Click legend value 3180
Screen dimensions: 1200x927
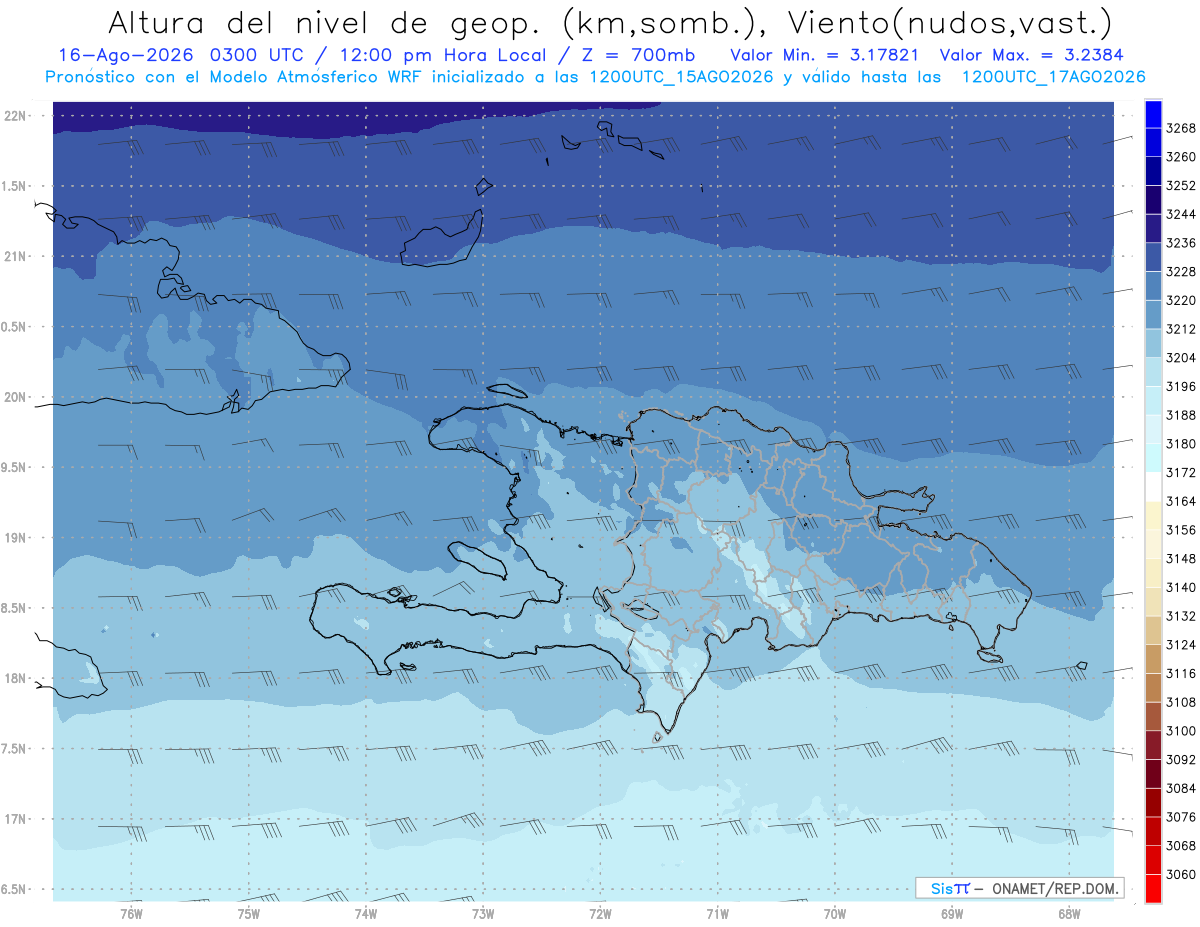click(1181, 444)
